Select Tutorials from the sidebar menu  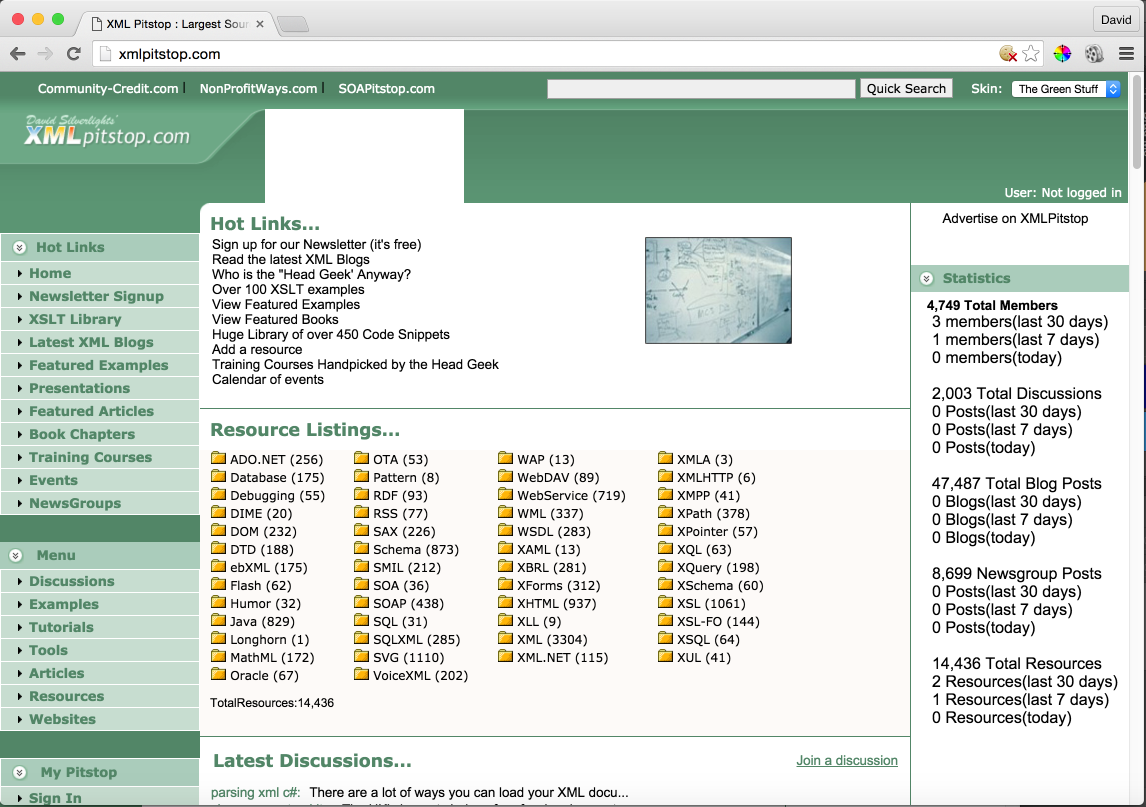click(61, 627)
